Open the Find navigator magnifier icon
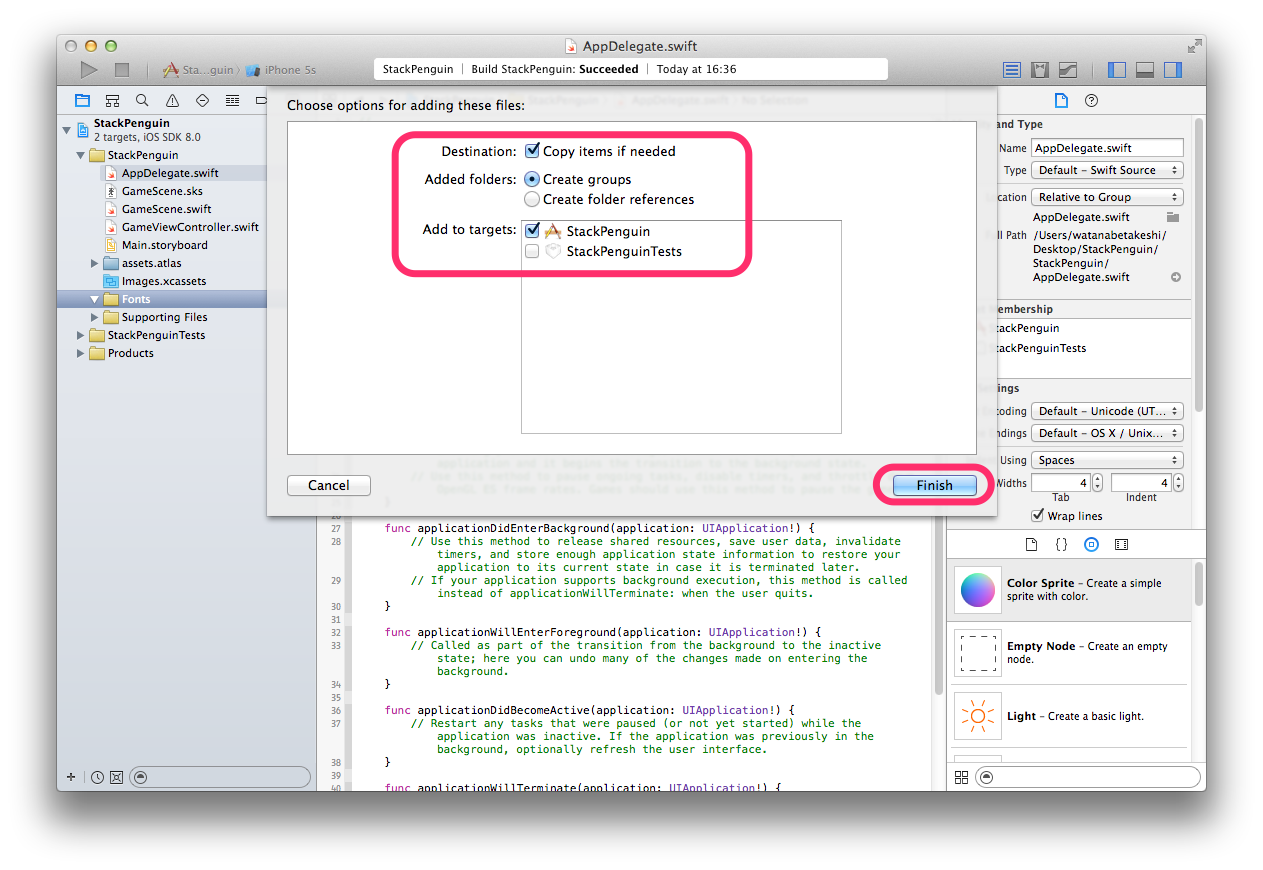 click(x=141, y=100)
